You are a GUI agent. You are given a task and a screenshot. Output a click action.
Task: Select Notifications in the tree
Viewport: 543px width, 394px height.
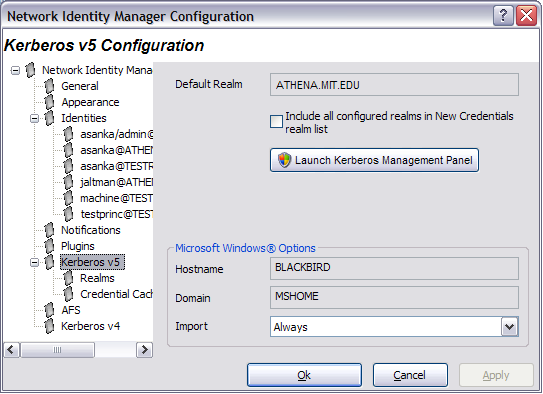coord(91,230)
